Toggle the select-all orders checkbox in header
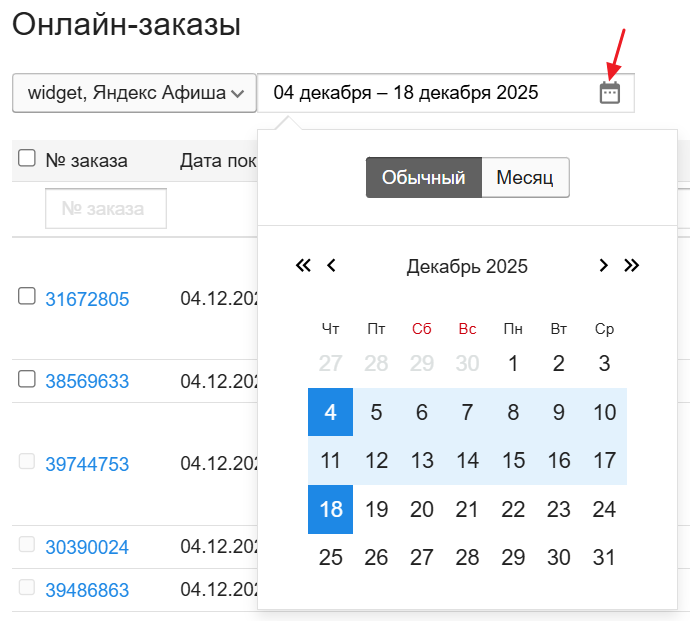This screenshot has height=621, width=690. (27, 159)
